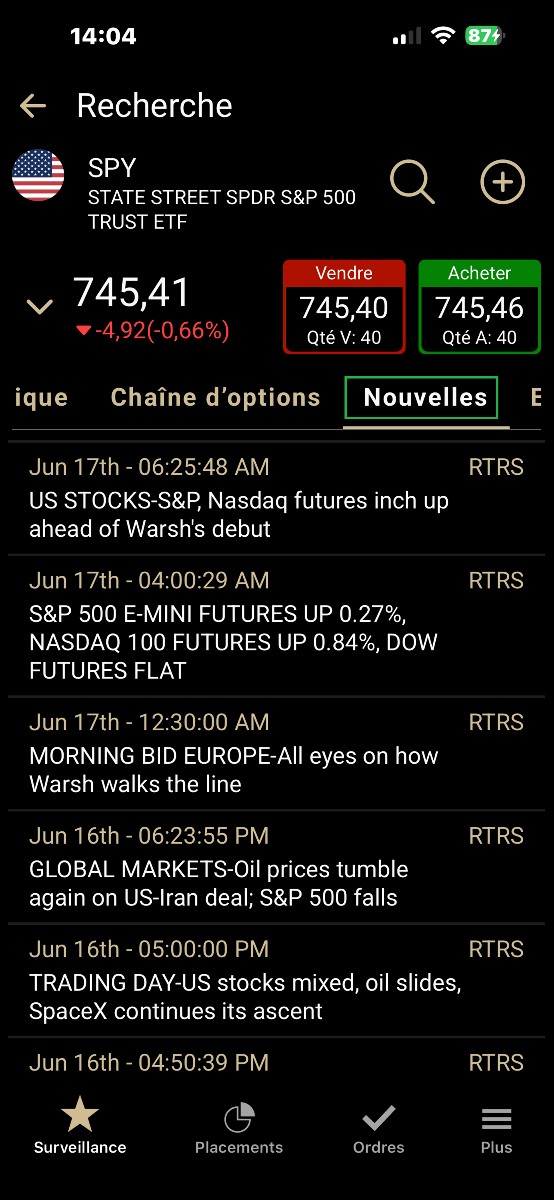The width and height of the screenshot is (554, 1200).
Task: Open the magnifying glass search icon
Action: pos(412,181)
